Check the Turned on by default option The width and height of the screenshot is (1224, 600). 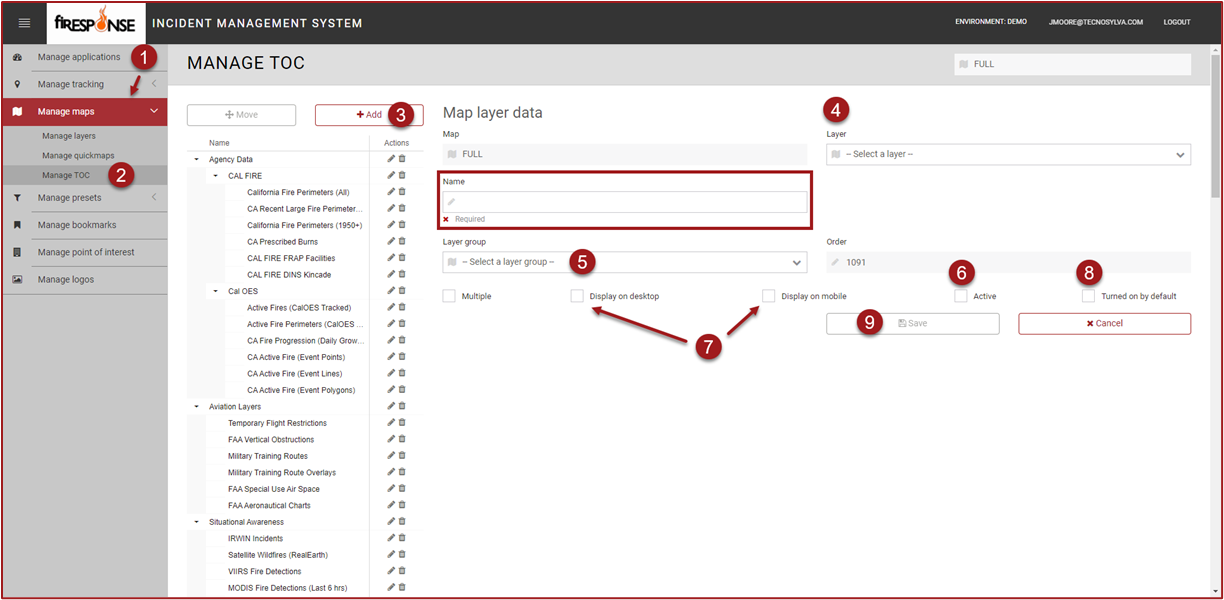tap(1088, 296)
